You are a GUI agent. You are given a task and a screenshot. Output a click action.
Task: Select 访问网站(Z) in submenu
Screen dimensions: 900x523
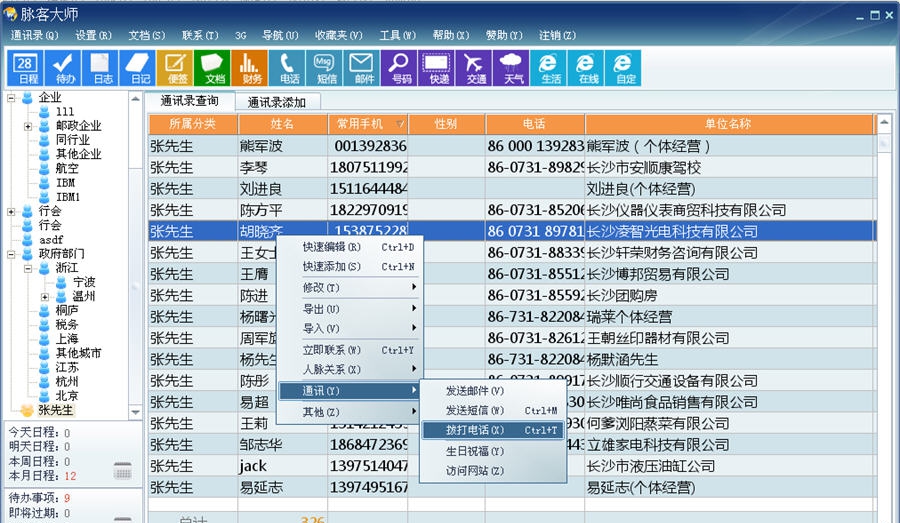[493, 471]
